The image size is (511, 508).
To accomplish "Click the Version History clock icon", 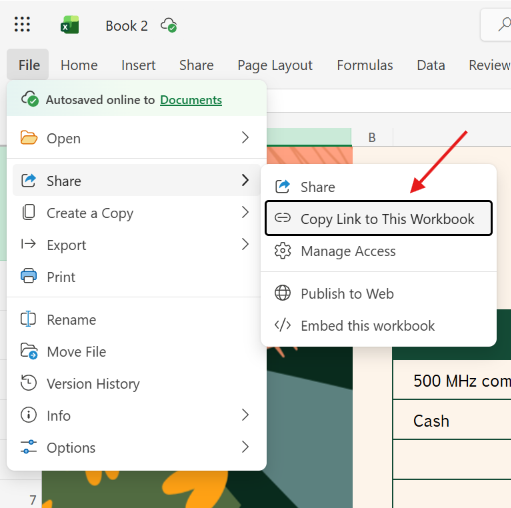I will [x=29, y=383].
